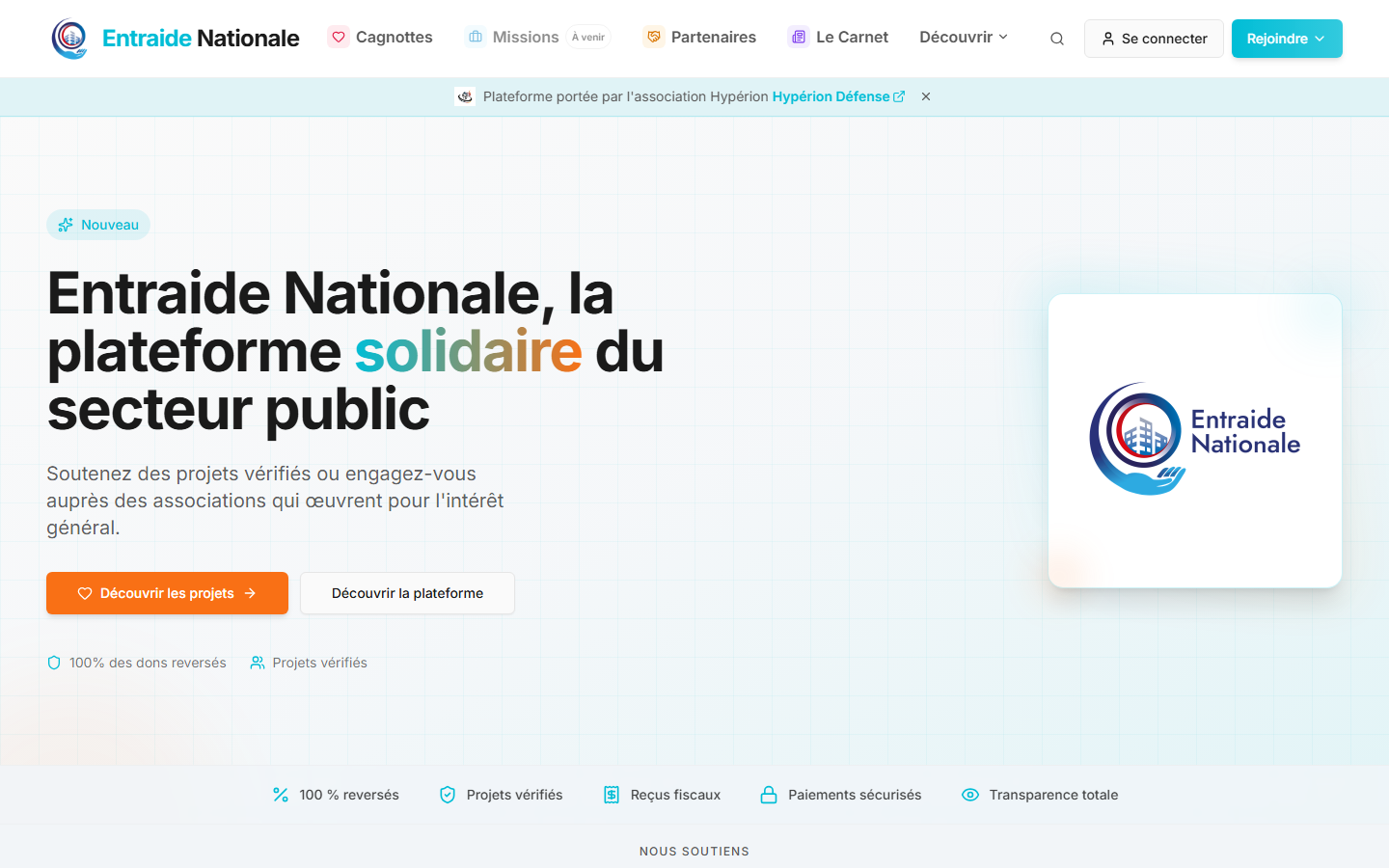
Task: Click the percent icon beside '100 % reversés'
Action: tap(281, 795)
